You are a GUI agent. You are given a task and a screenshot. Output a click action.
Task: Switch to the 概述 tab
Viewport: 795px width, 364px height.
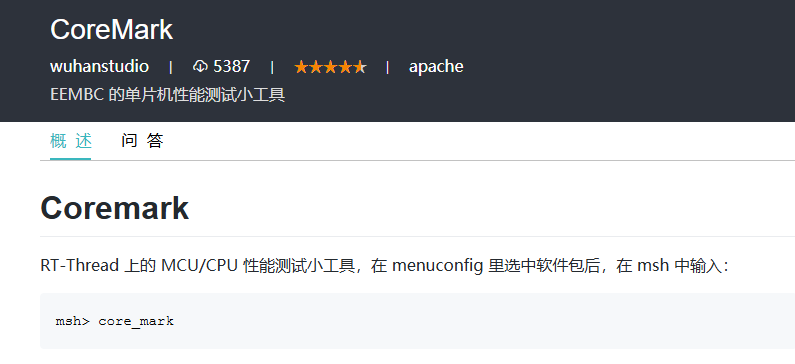click(x=70, y=141)
